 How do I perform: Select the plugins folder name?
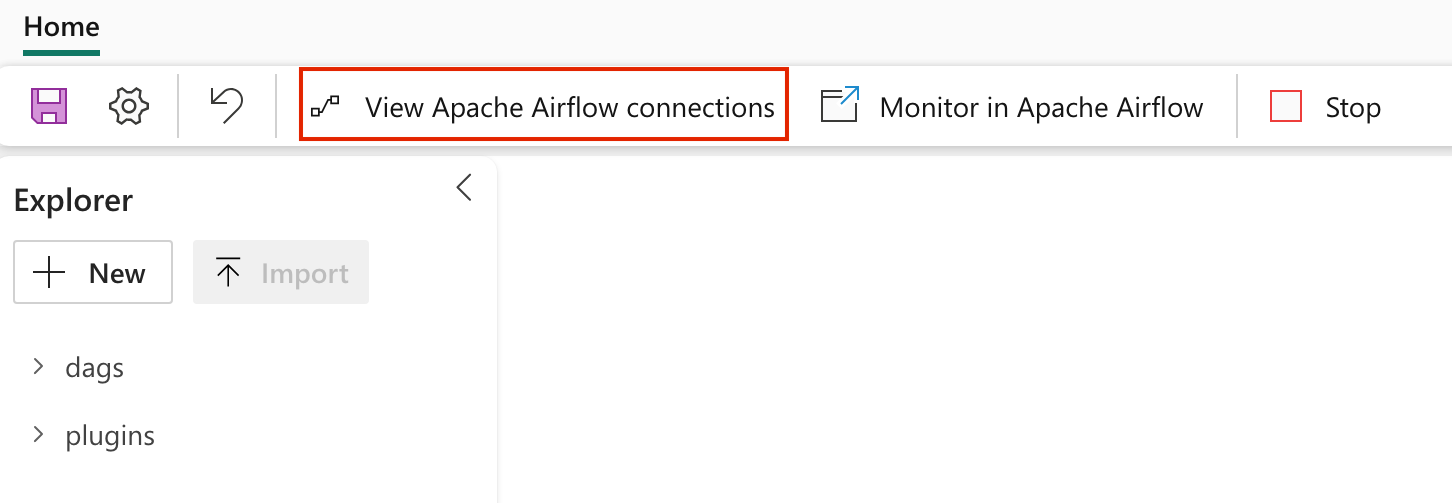pos(110,436)
